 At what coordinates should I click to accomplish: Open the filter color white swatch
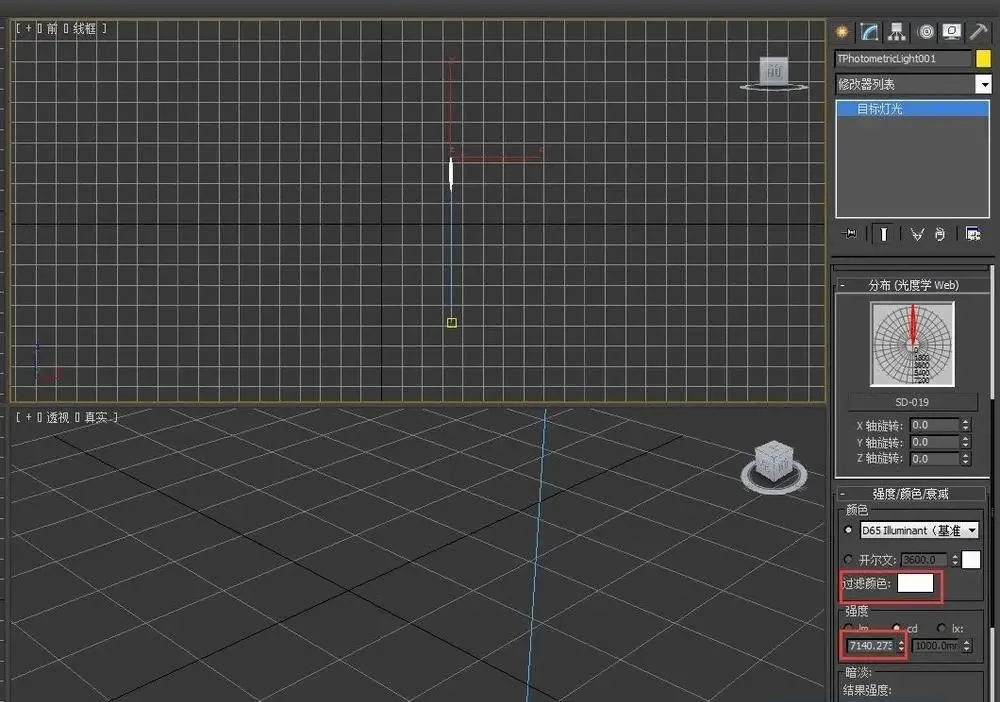pos(915,583)
